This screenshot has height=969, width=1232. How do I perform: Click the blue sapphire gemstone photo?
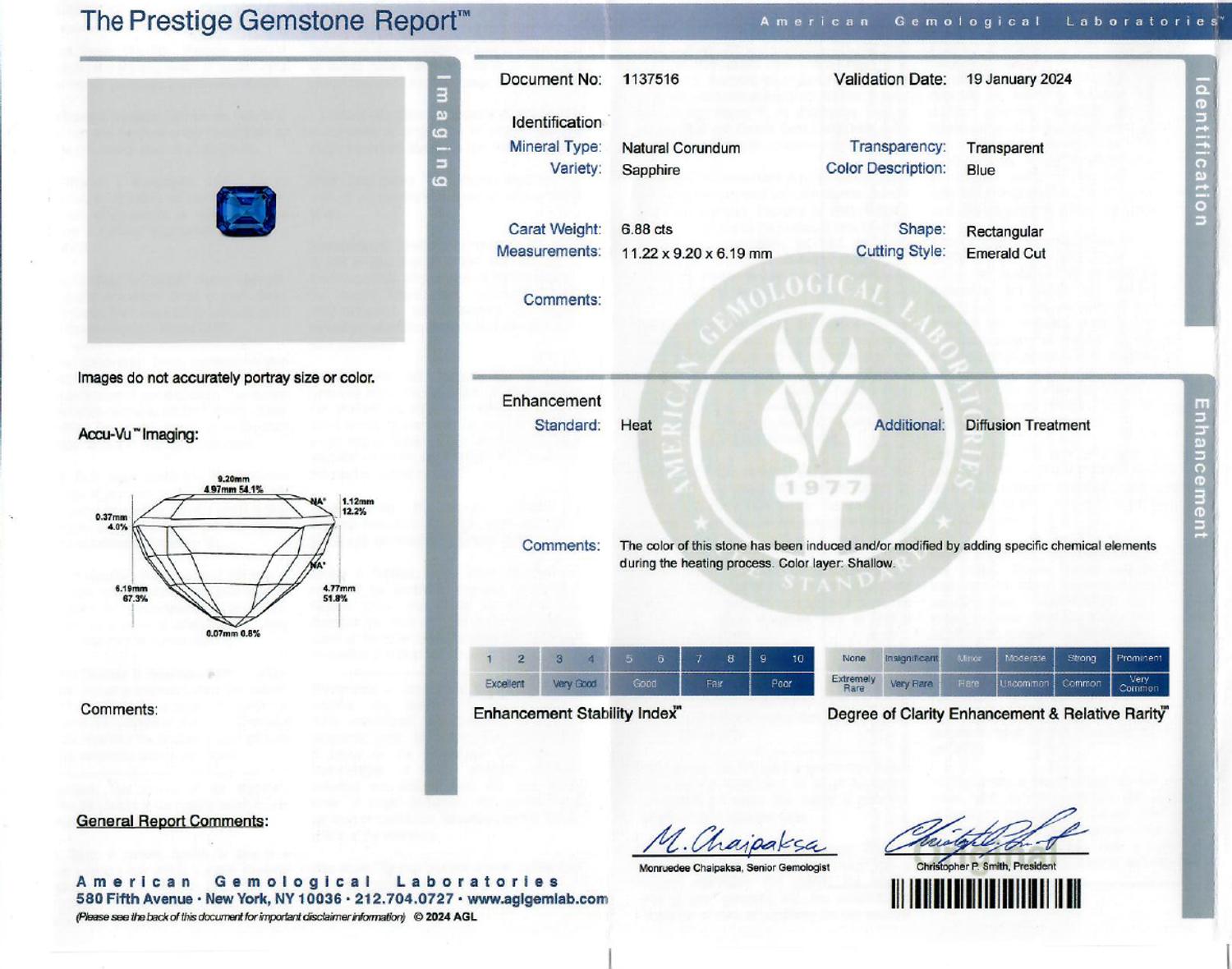point(246,211)
